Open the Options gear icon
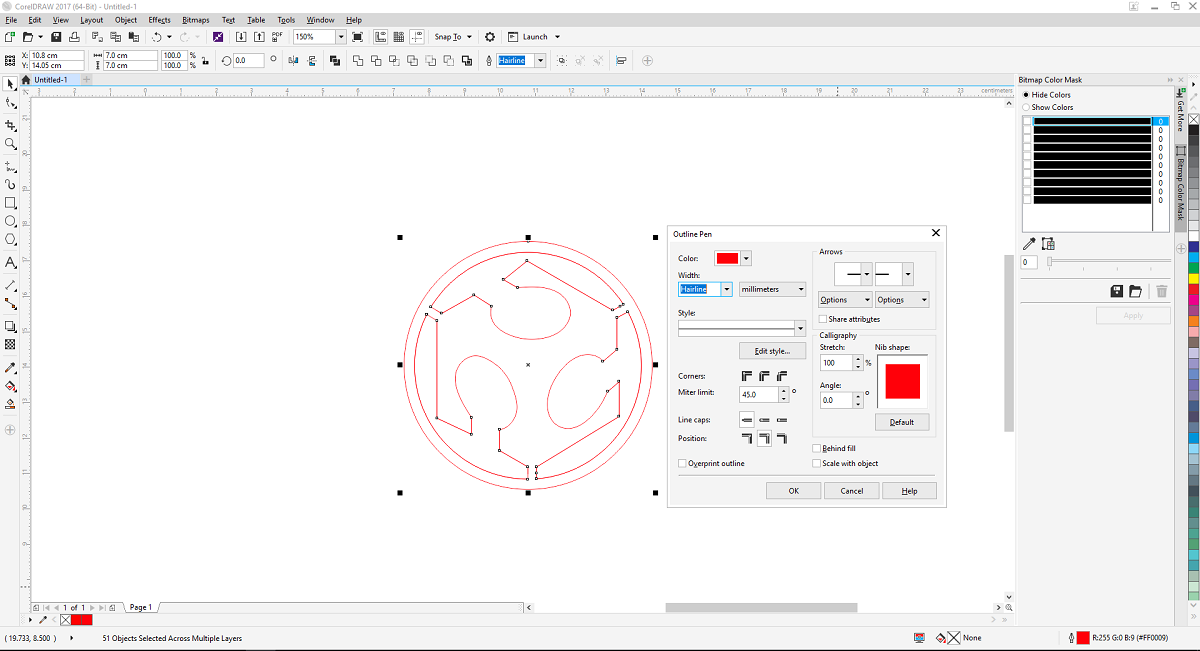 pyautogui.click(x=490, y=37)
